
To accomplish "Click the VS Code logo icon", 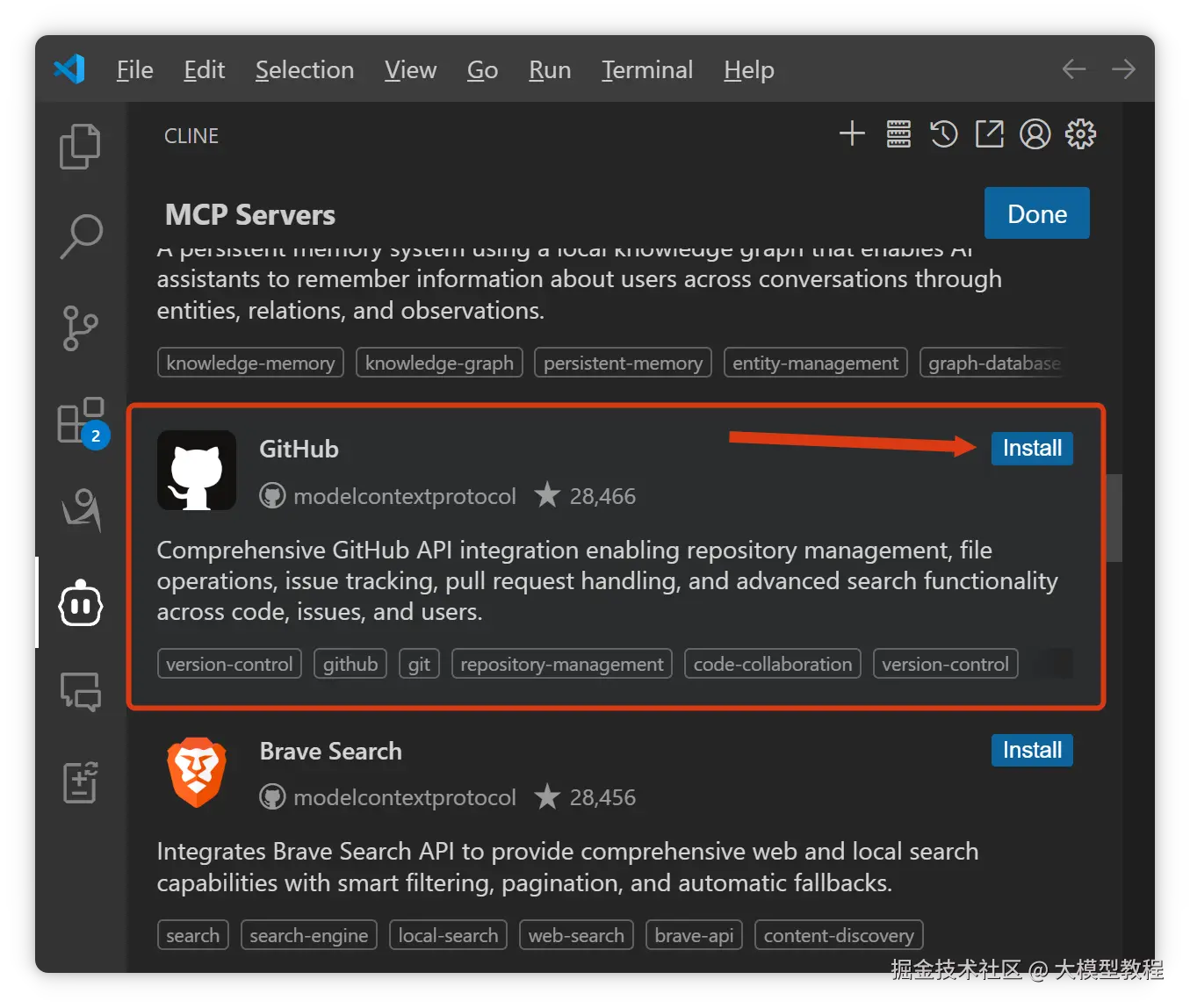I will click(69, 68).
